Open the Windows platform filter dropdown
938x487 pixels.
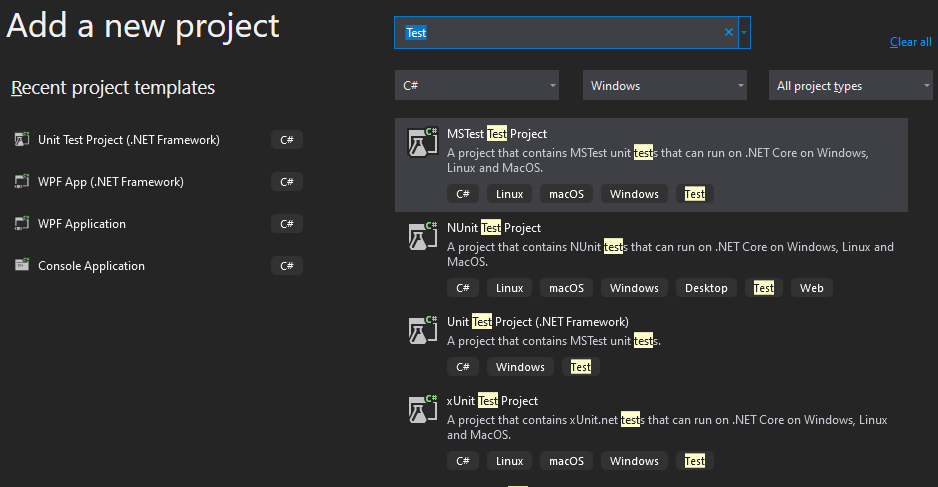coord(665,86)
